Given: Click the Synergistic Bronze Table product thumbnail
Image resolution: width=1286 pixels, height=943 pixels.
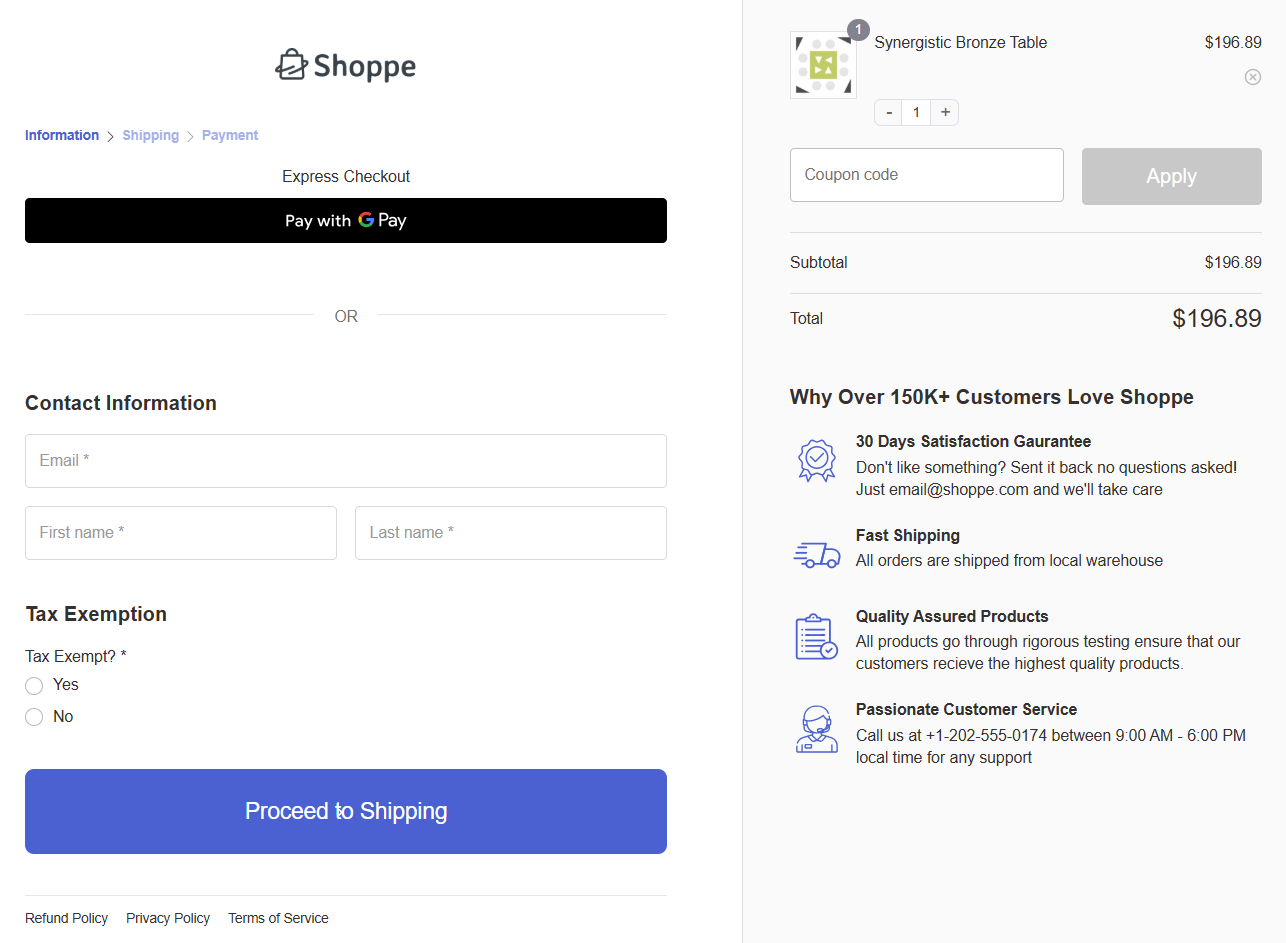Looking at the screenshot, I should click(x=823, y=64).
